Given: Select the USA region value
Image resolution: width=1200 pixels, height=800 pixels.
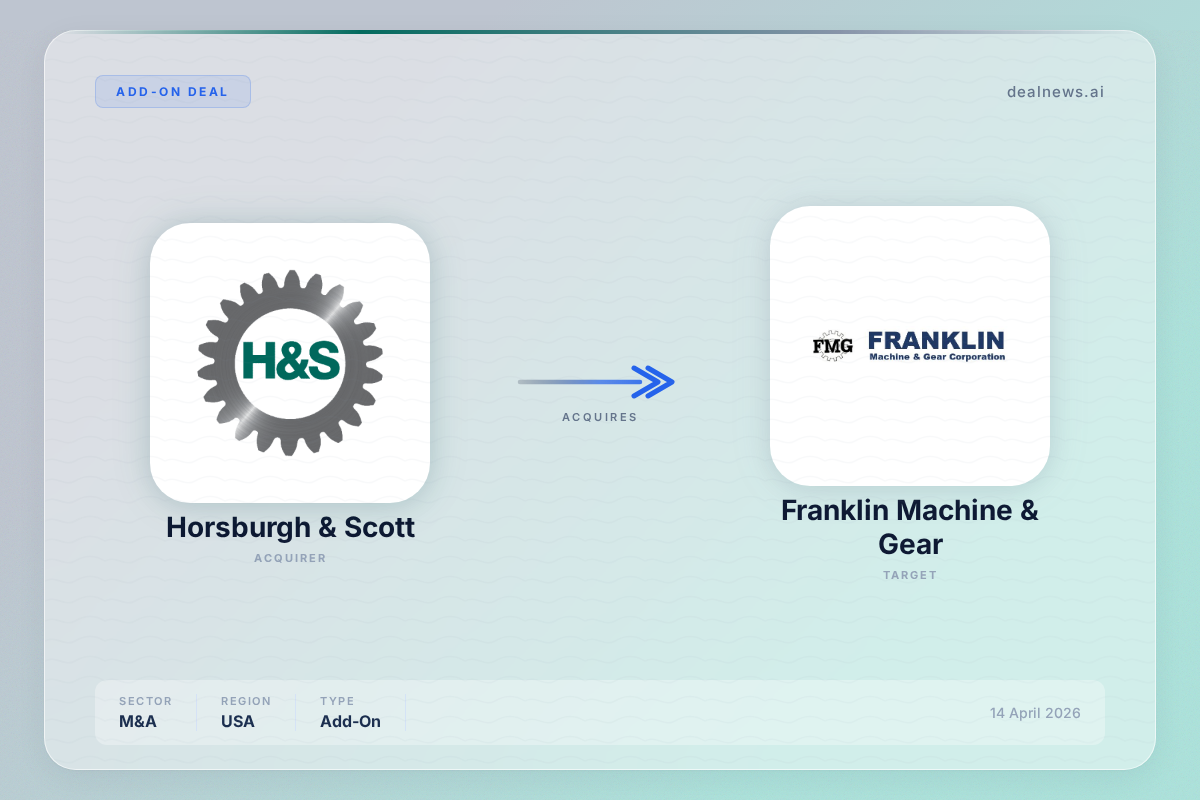Looking at the screenshot, I should (x=238, y=721).
